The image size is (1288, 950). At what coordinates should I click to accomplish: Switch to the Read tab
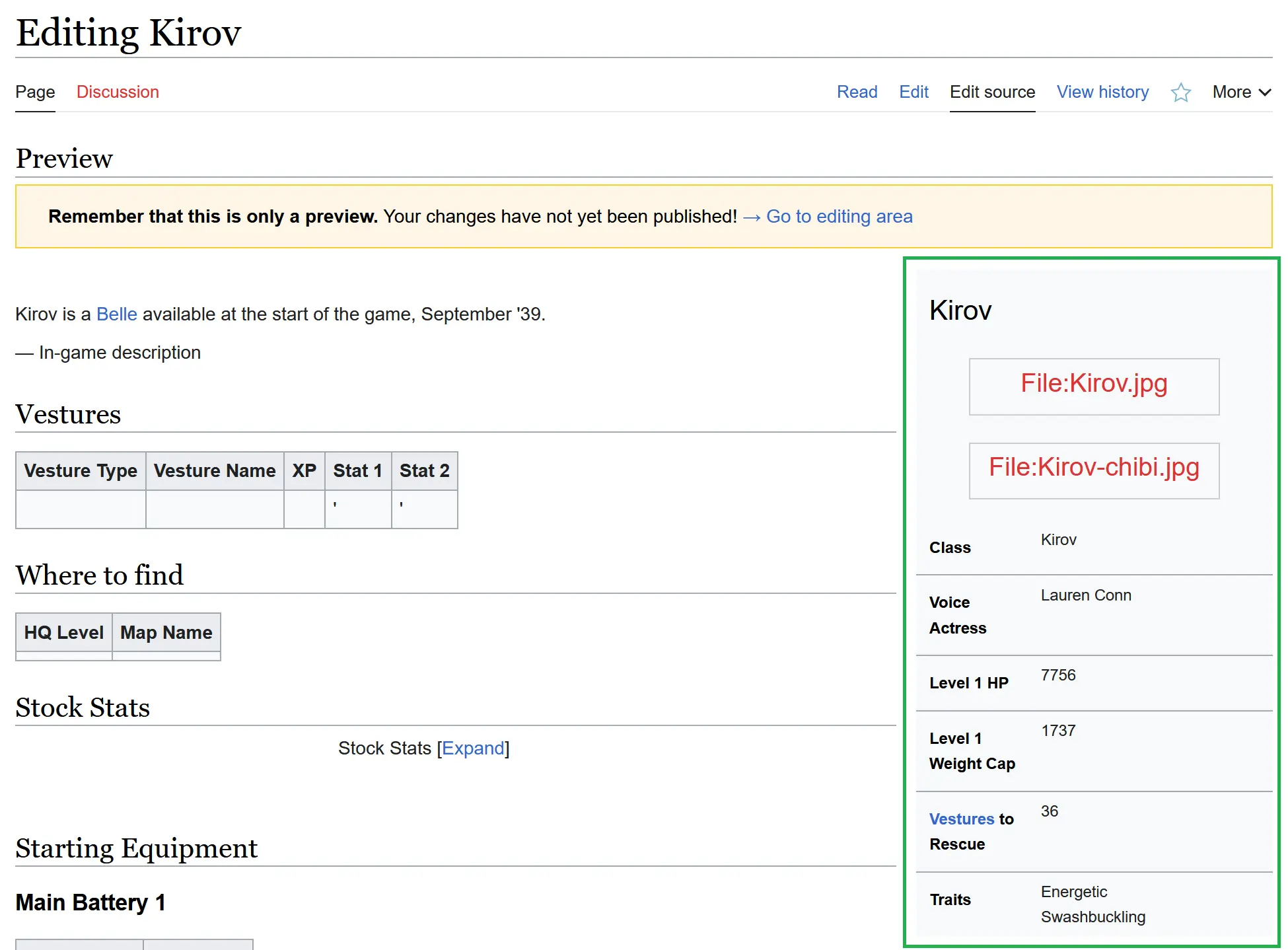(x=857, y=92)
